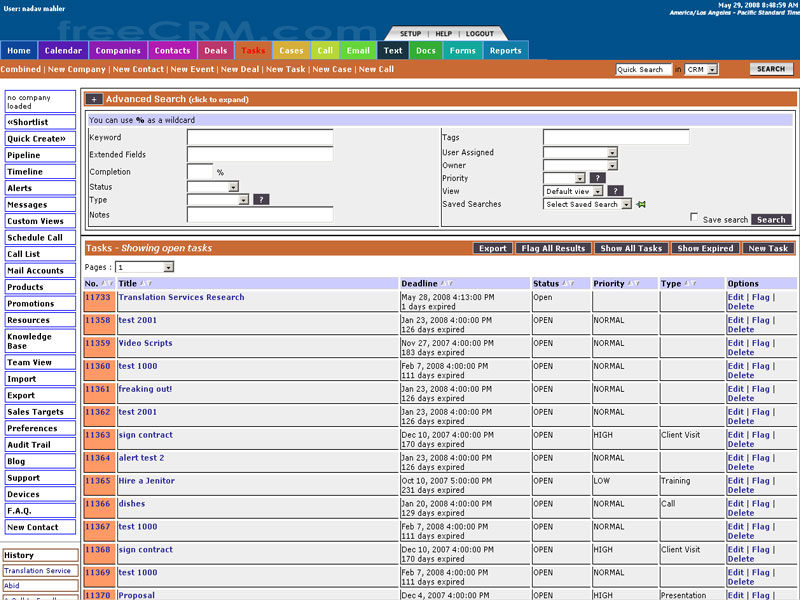Switch to the Calendar tab

63,51
